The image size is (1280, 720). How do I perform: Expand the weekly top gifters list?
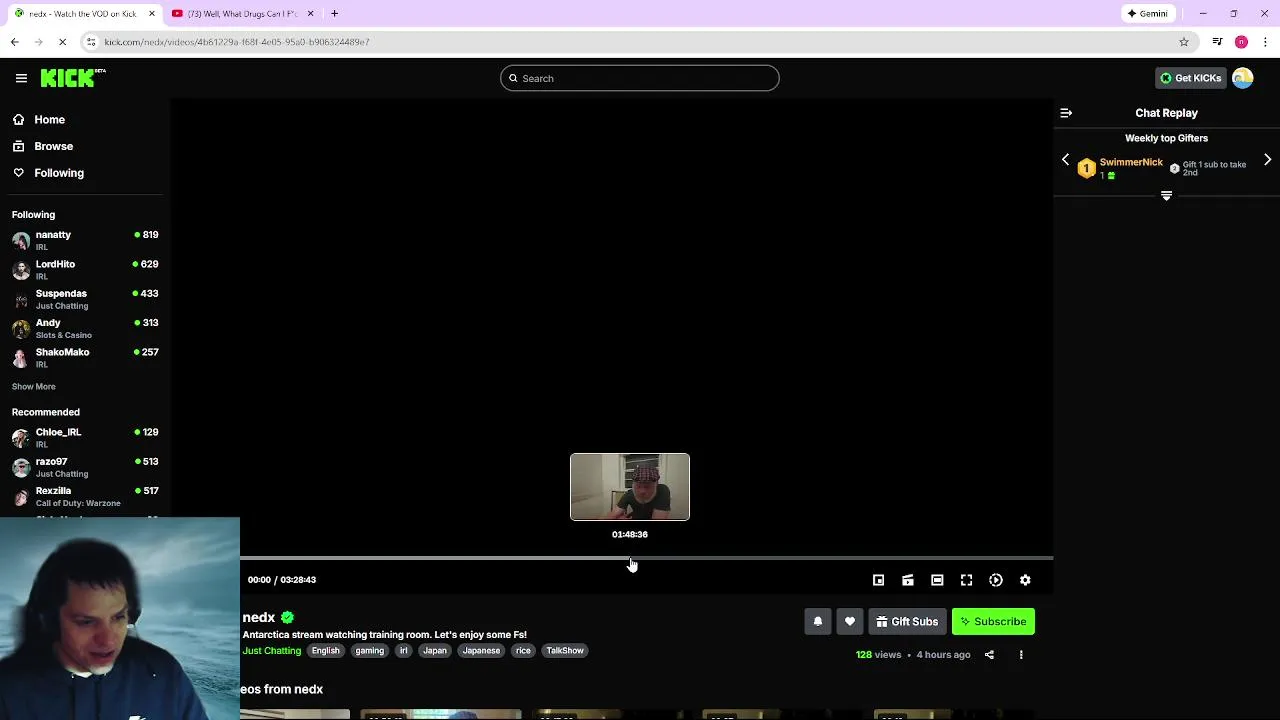coord(1166,196)
